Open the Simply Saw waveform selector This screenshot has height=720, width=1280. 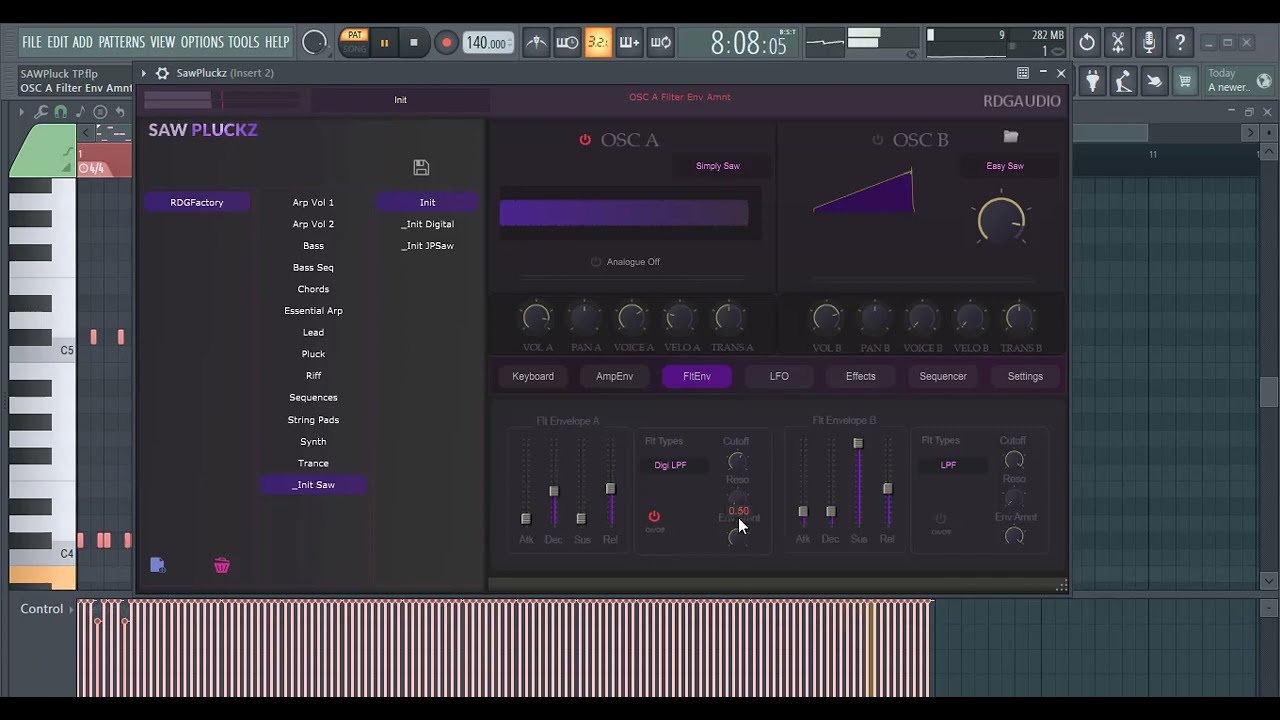click(x=717, y=166)
